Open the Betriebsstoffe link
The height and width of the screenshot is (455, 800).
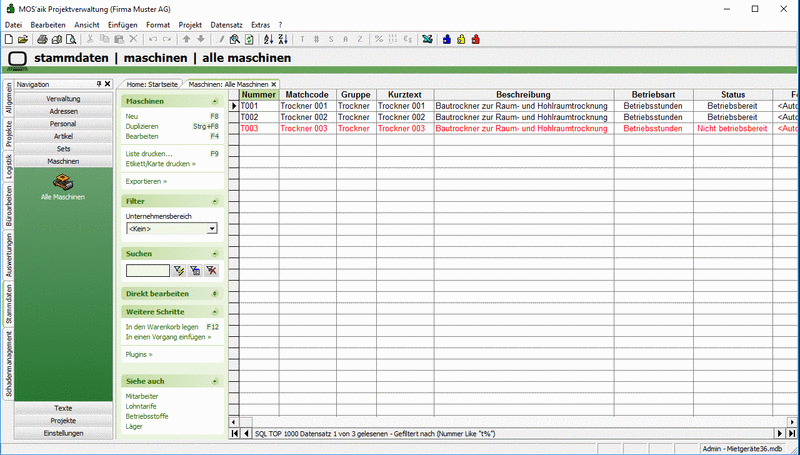pyautogui.click(x=146, y=416)
